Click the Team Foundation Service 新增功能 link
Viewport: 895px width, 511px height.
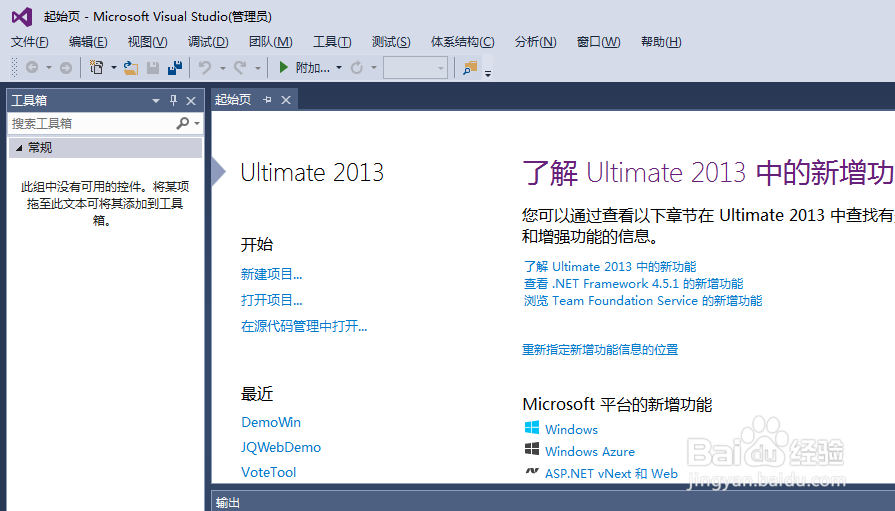(643, 300)
